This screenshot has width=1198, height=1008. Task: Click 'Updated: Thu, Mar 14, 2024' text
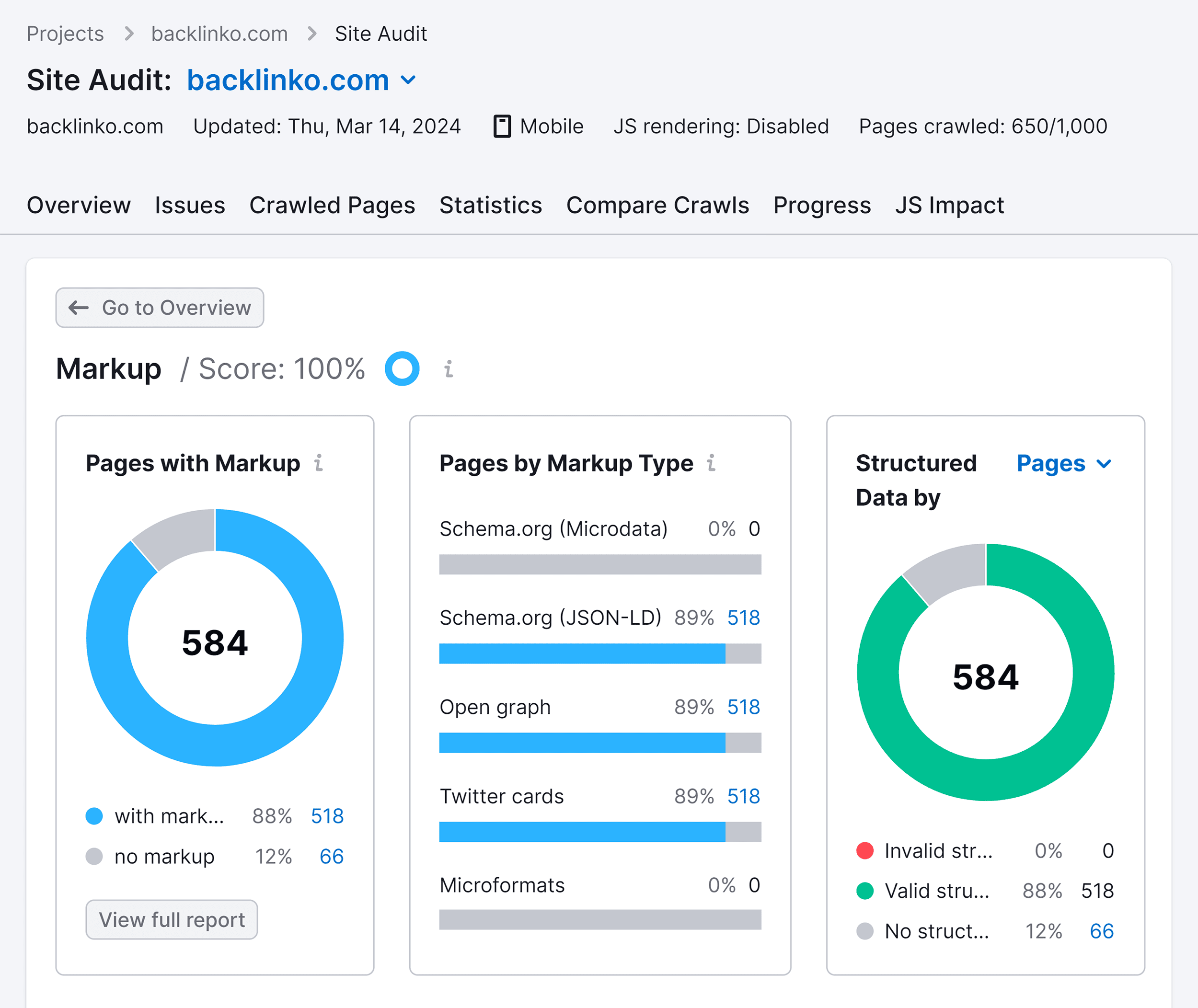pos(327,126)
